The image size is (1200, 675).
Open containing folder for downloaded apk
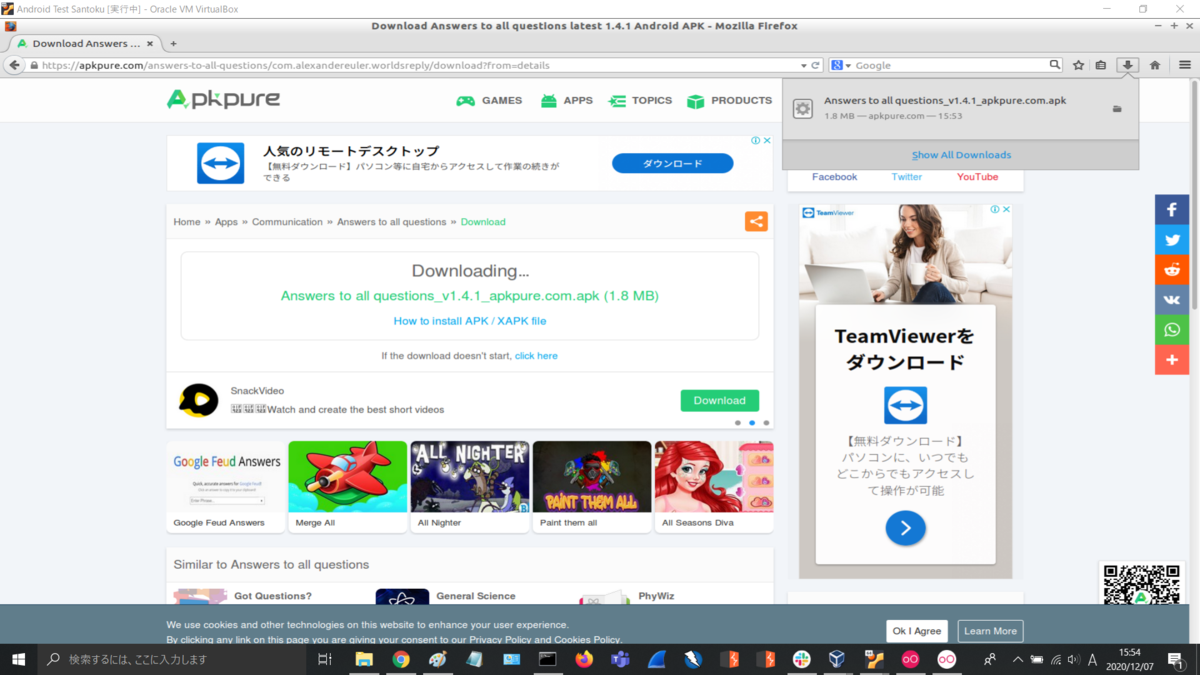pos(1117,109)
